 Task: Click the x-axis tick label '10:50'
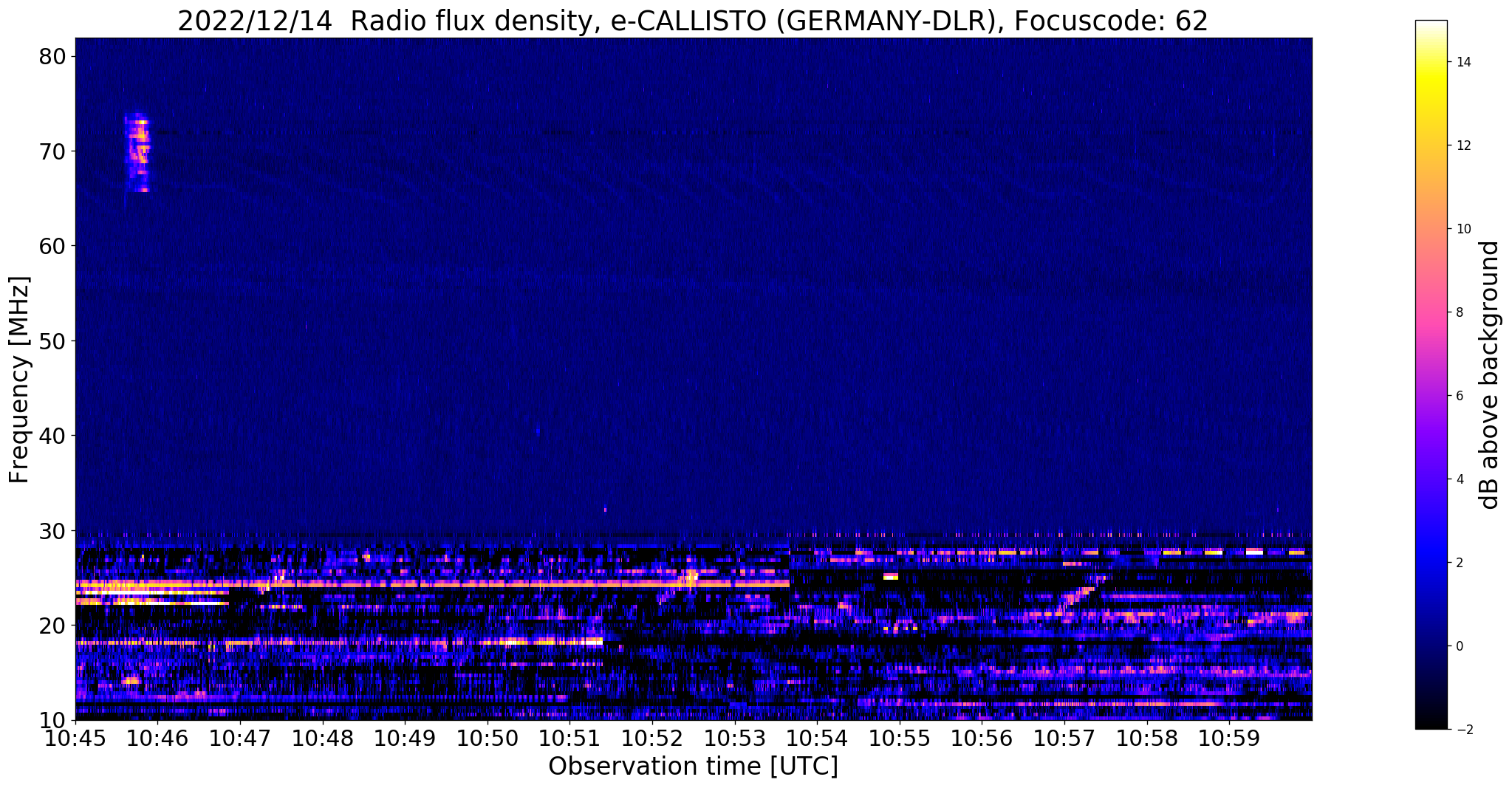tap(488, 738)
